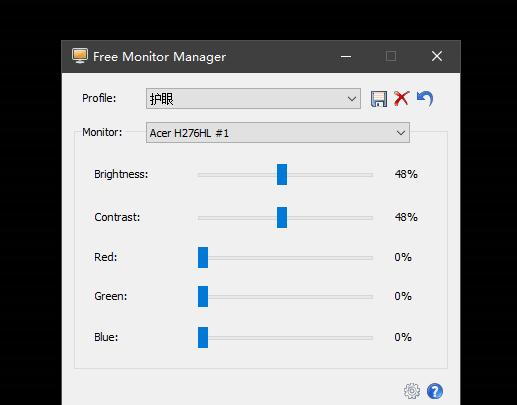Click the right end of Brightness track
Viewport: 517px width, 405px height.
(x=371, y=175)
